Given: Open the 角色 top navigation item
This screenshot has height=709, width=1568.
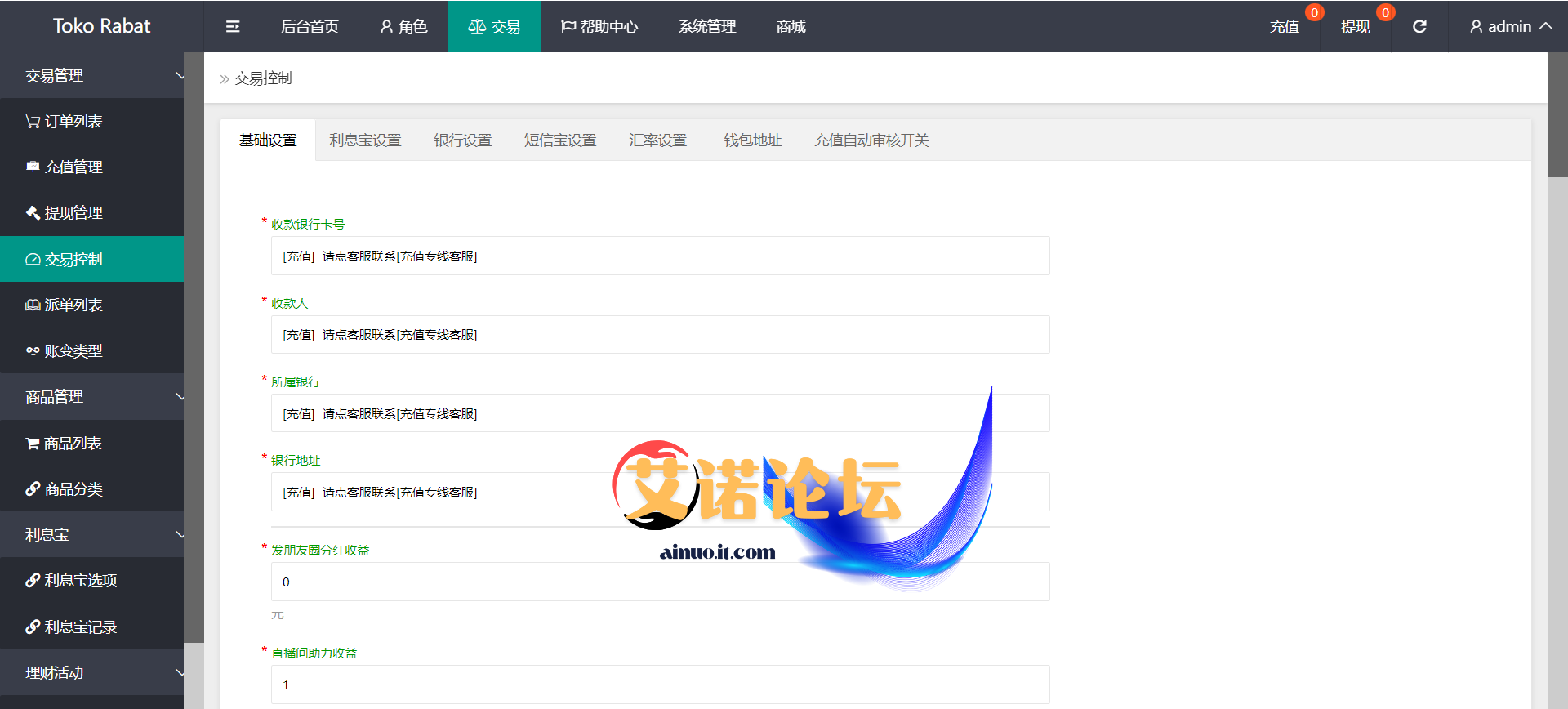Looking at the screenshot, I should [x=403, y=27].
